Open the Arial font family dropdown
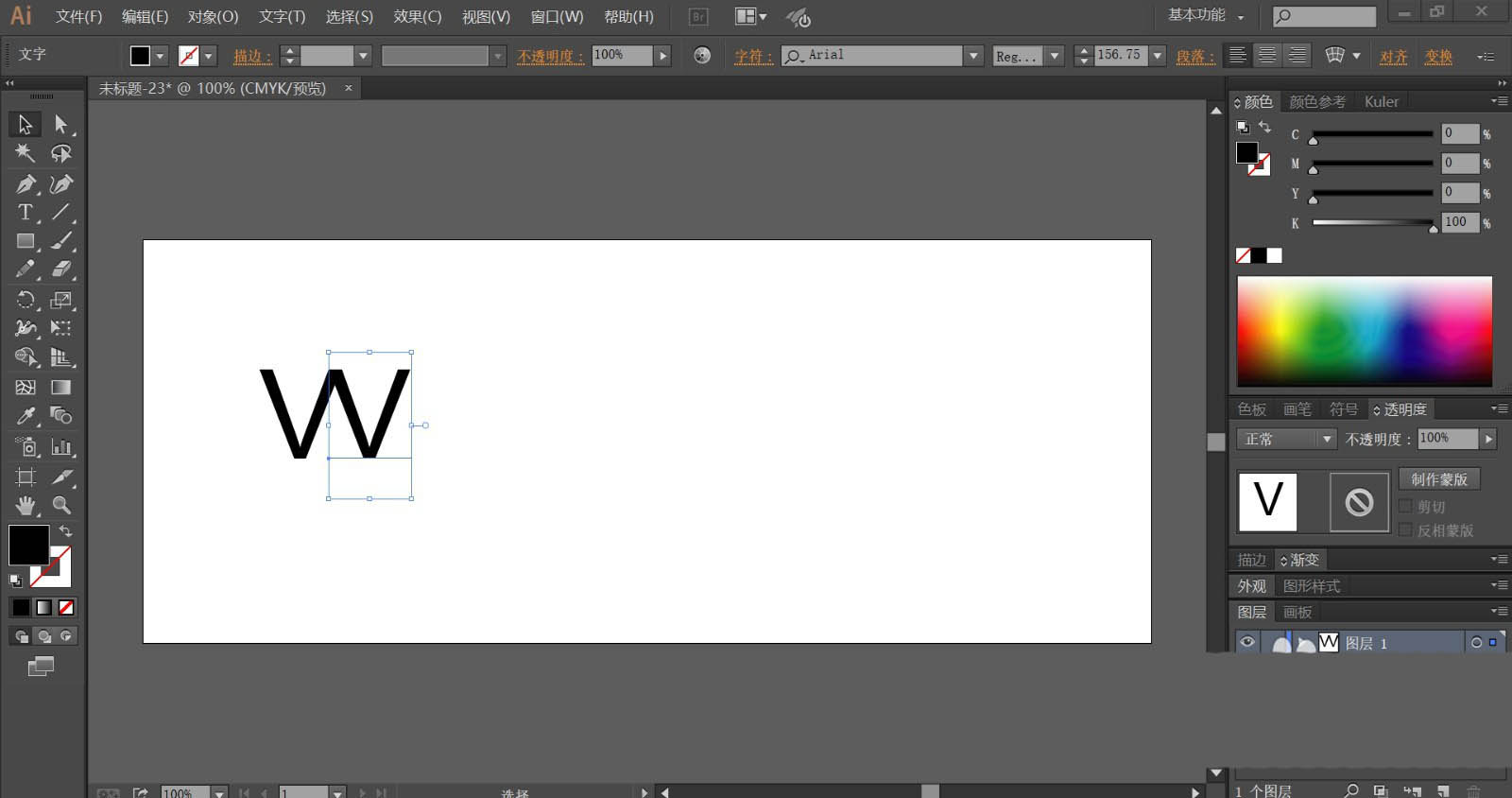The image size is (1512, 798). [x=973, y=56]
